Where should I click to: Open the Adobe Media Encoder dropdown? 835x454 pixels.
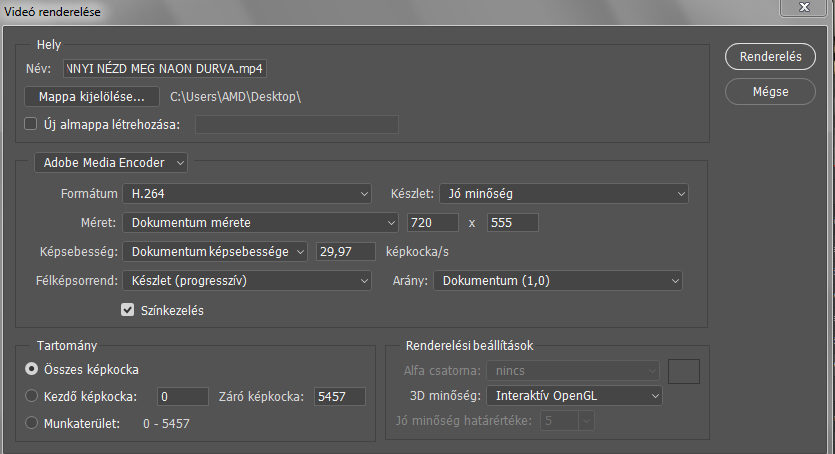[111, 163]
